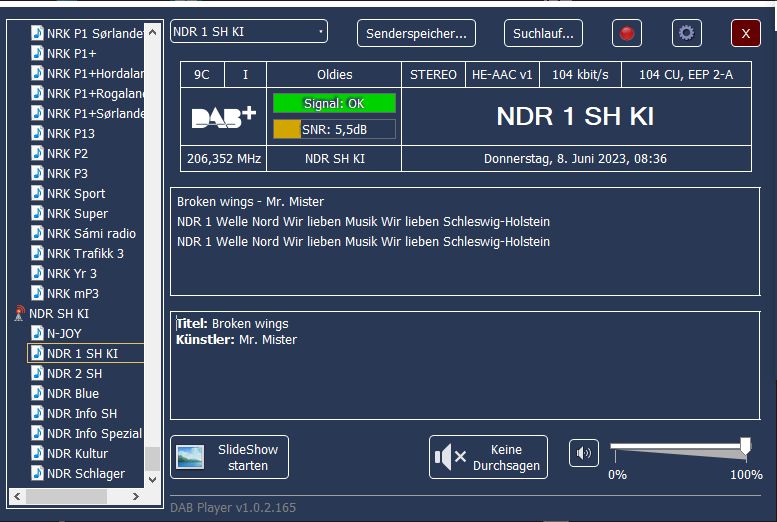Open the NDR 1 SH KI station dropdown
This screenshot has width=777, height=522.
[x=249, y=32]
